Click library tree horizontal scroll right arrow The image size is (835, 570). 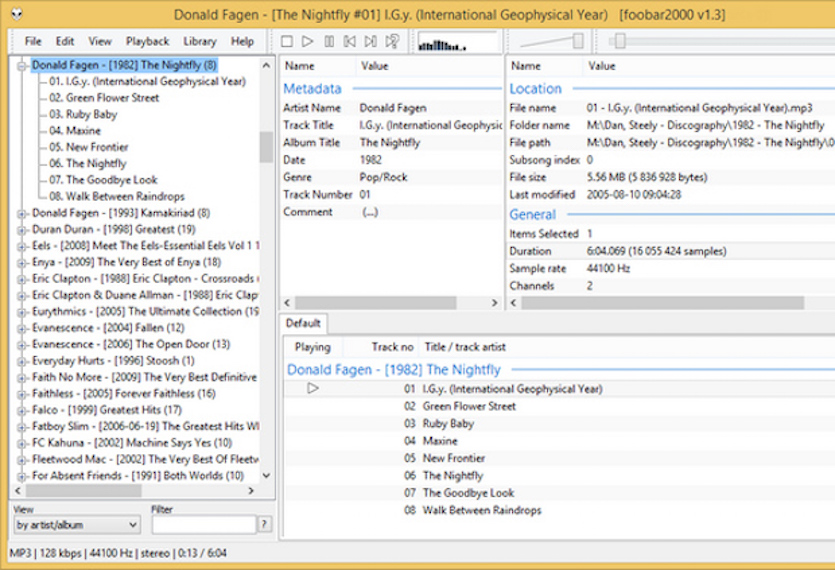pos(251,491)
